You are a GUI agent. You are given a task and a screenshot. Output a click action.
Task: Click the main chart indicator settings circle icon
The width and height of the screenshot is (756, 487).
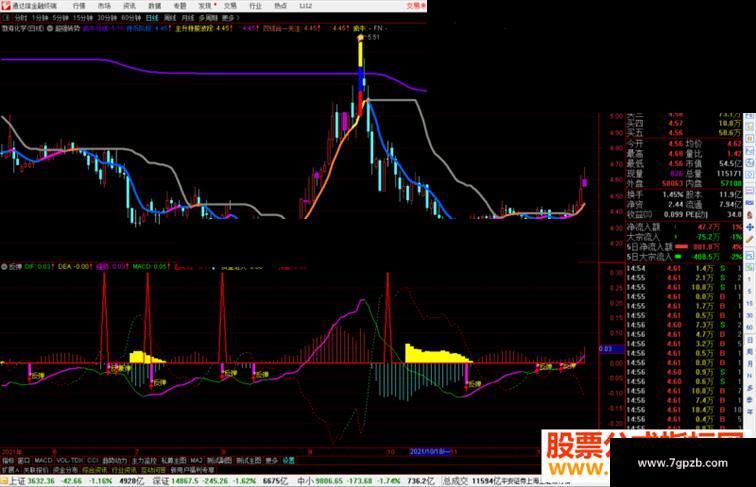point(50,28)
